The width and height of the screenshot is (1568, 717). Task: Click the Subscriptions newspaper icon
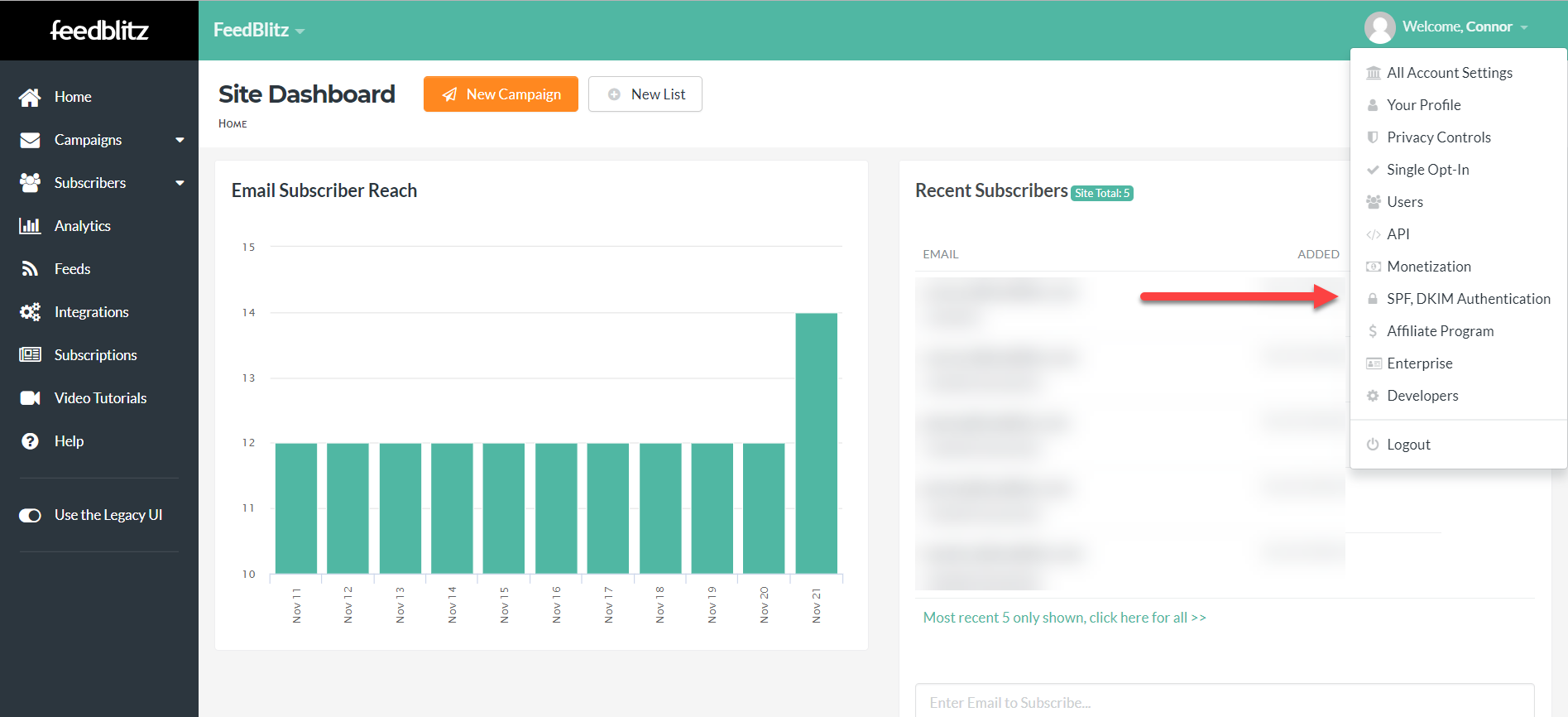tap(30, 355)
